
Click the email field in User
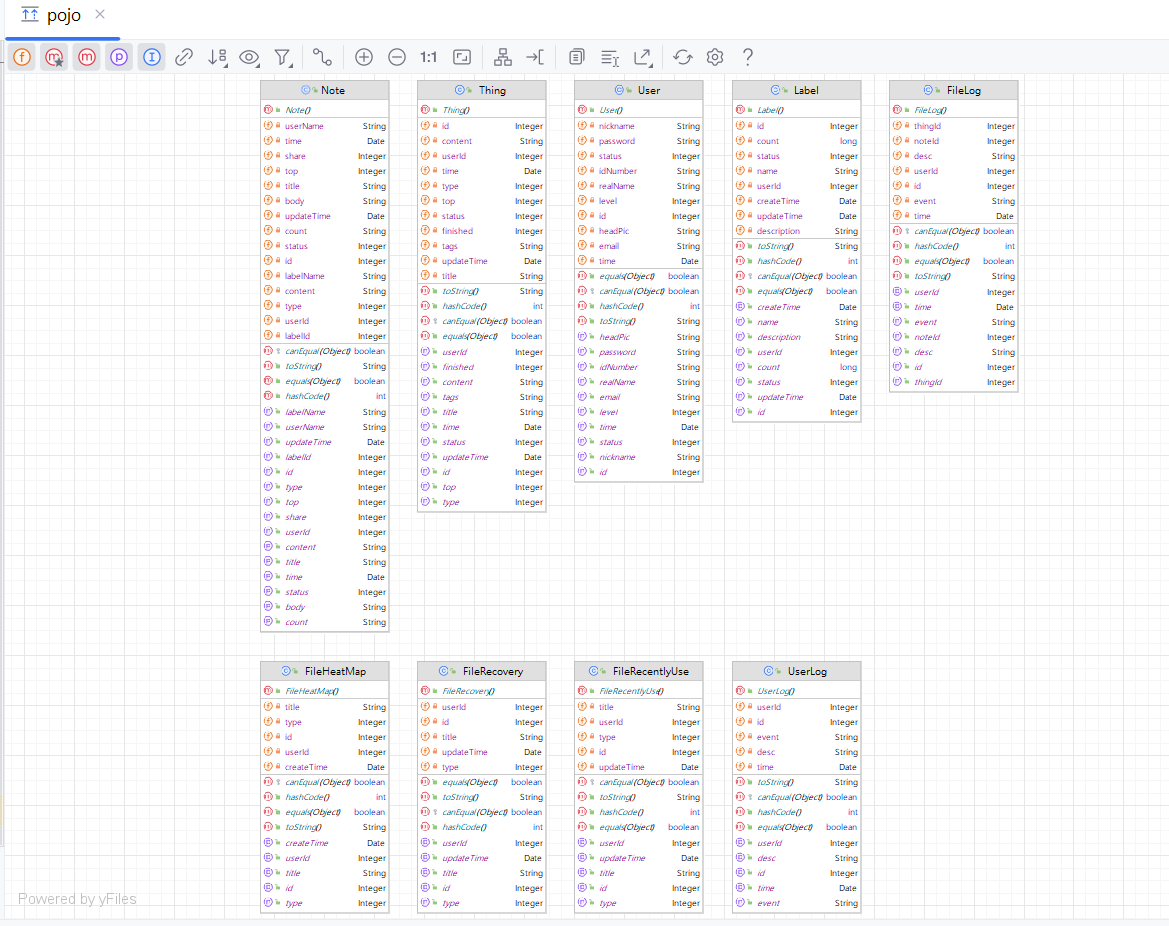click(x=638, y=246)
